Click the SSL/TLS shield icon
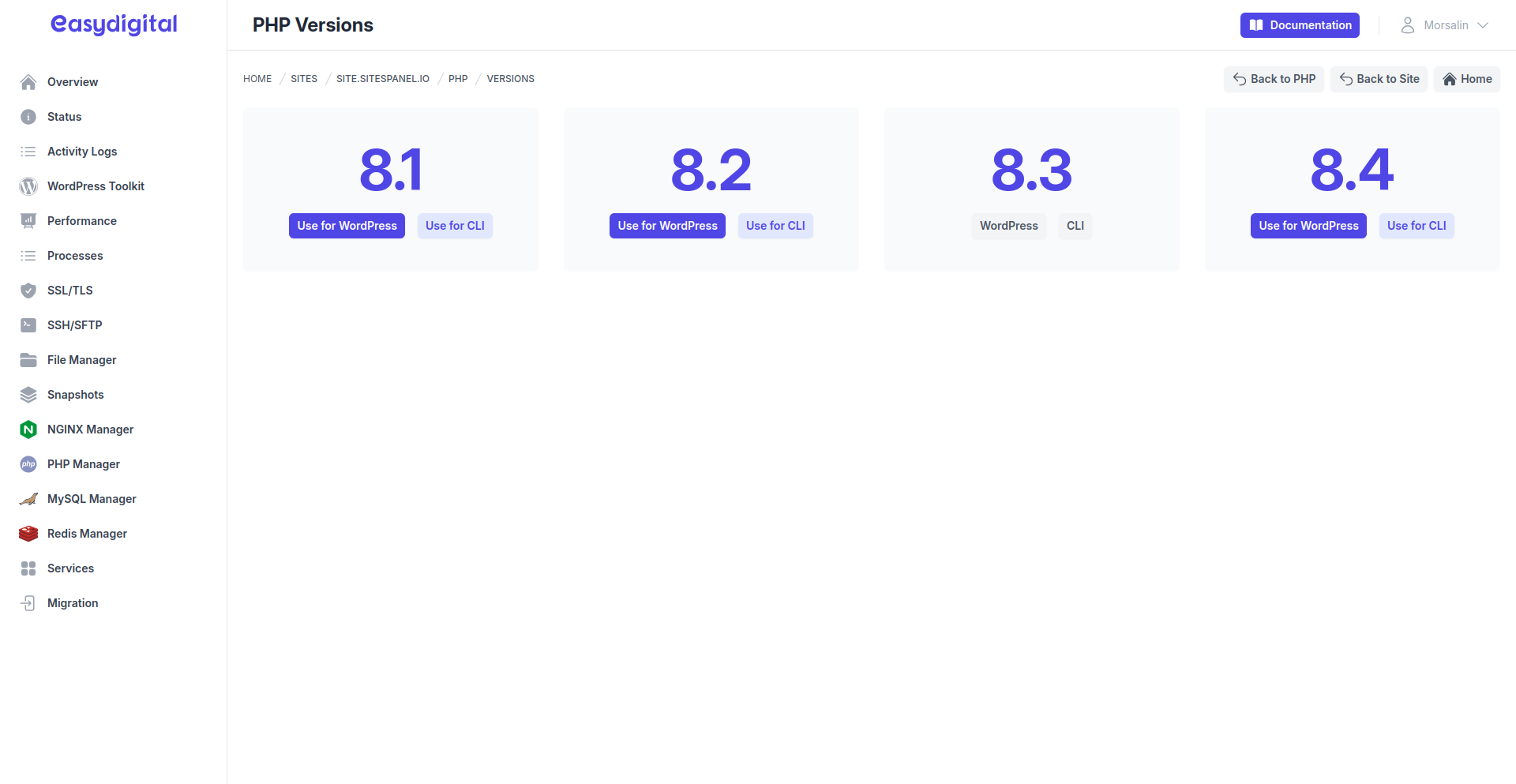This screenshot has height=784, width=1516. pyautogui.click(x=28, y=290)
